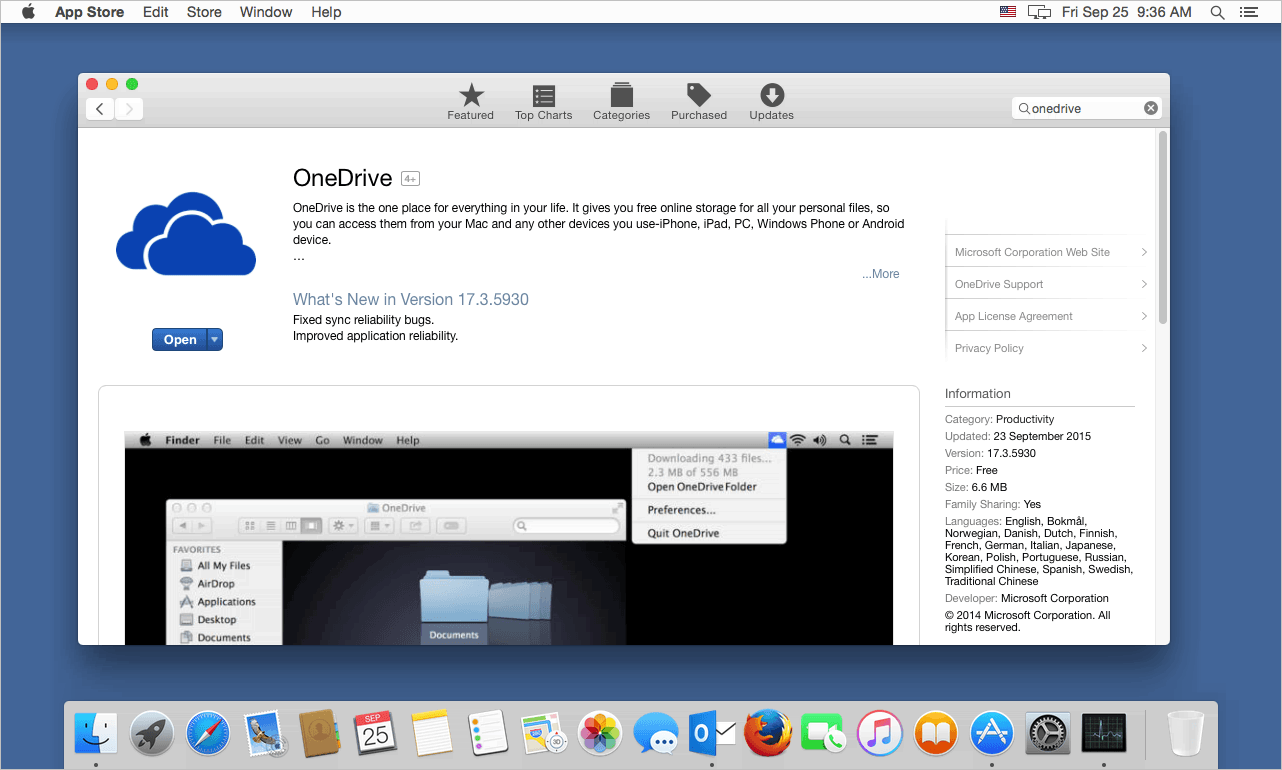The height and width of the screenshot is (770, 1282).
Task: Open iBooks orange book in Dock
Action: click(936, 734)
